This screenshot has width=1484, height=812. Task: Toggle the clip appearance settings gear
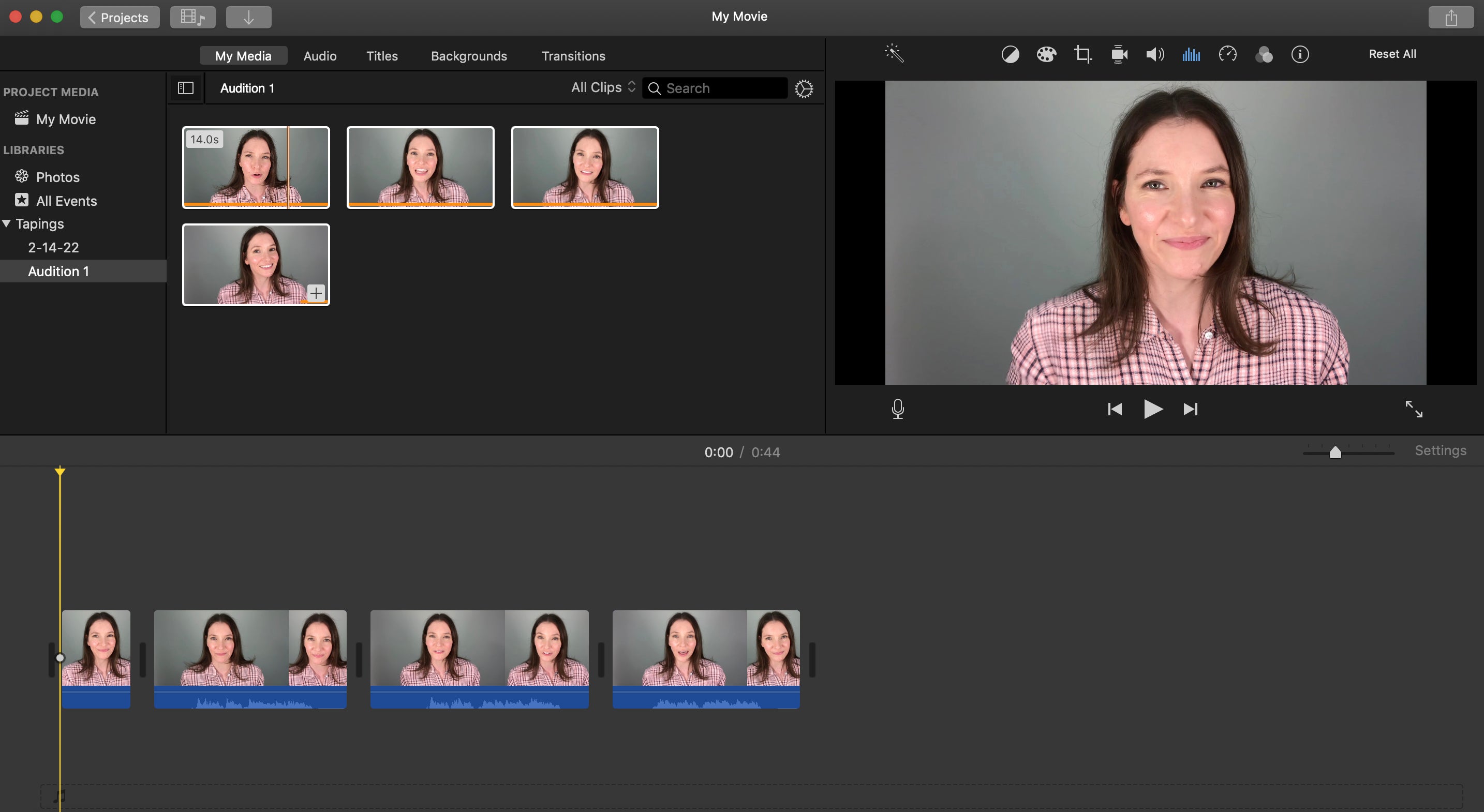click(804, 89)
